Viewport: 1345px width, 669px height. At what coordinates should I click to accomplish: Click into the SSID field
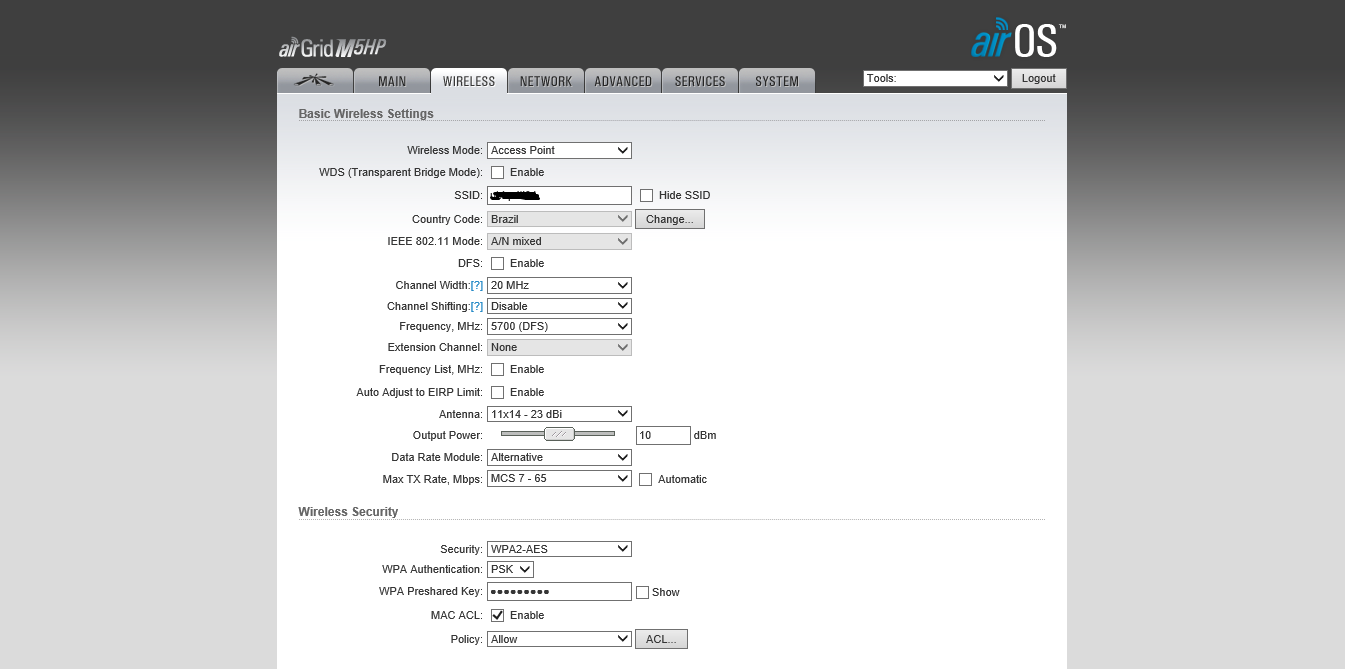pyautogui.click(x=559, y=195)
